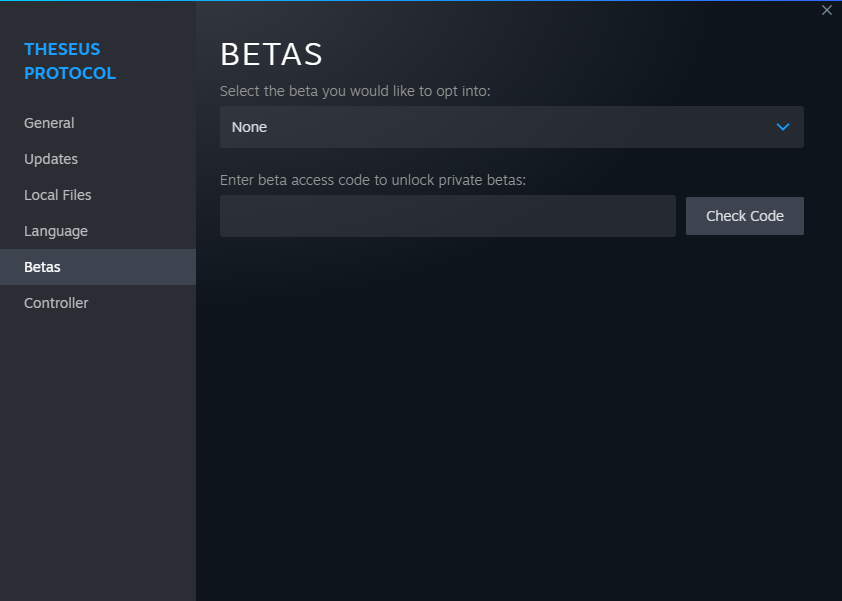Click the Betas sidebar tab
This screenshot has height=601, width=842.
coord(42,267)
